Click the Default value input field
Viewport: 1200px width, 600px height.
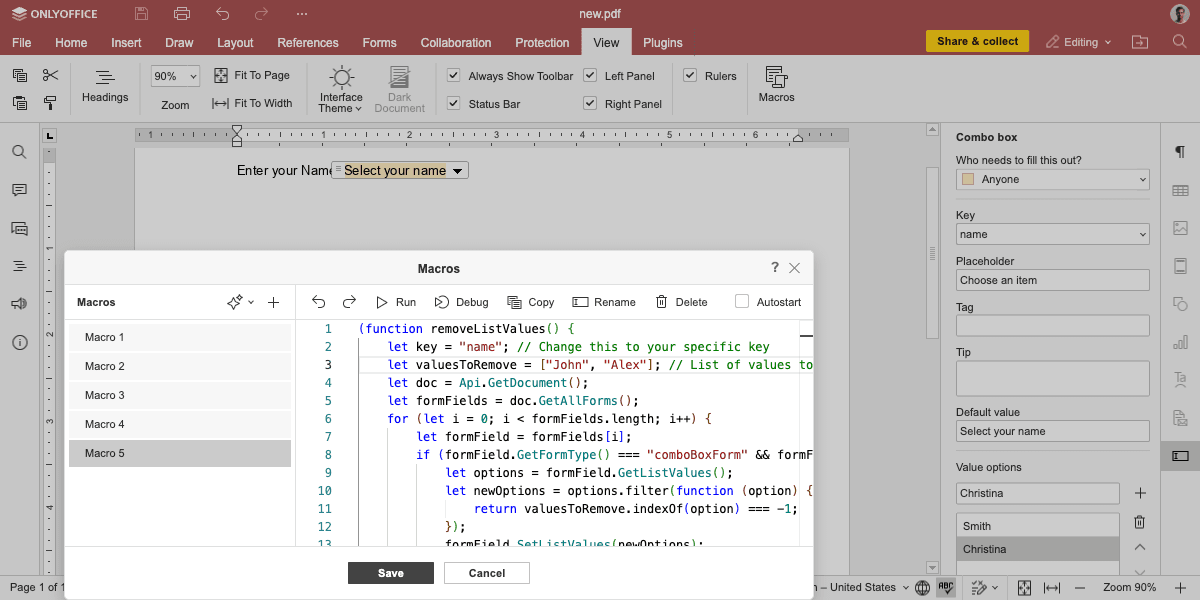[x=1053, y=431]
